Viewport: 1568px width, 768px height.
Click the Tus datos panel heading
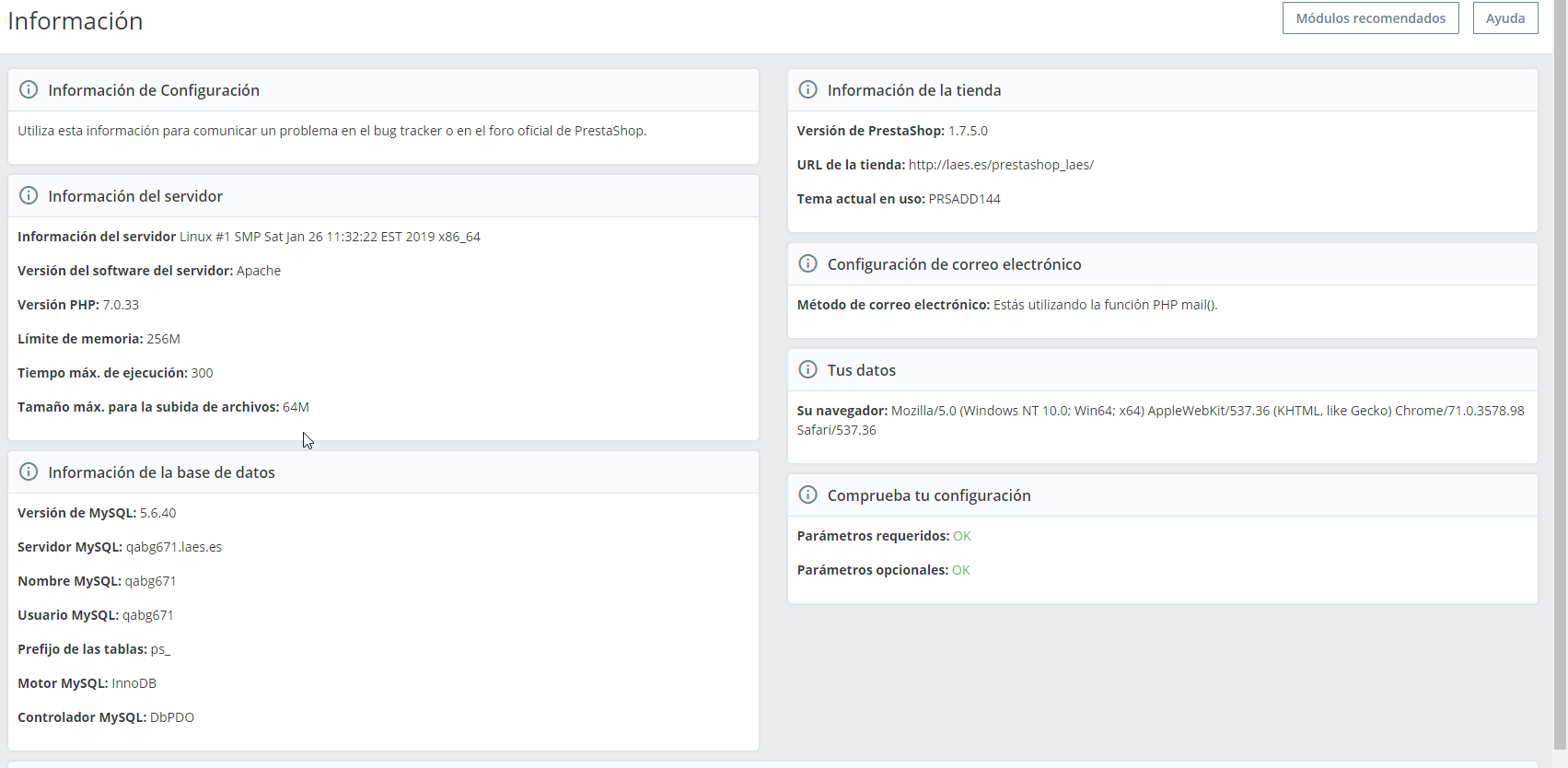[x=862, y=370]
